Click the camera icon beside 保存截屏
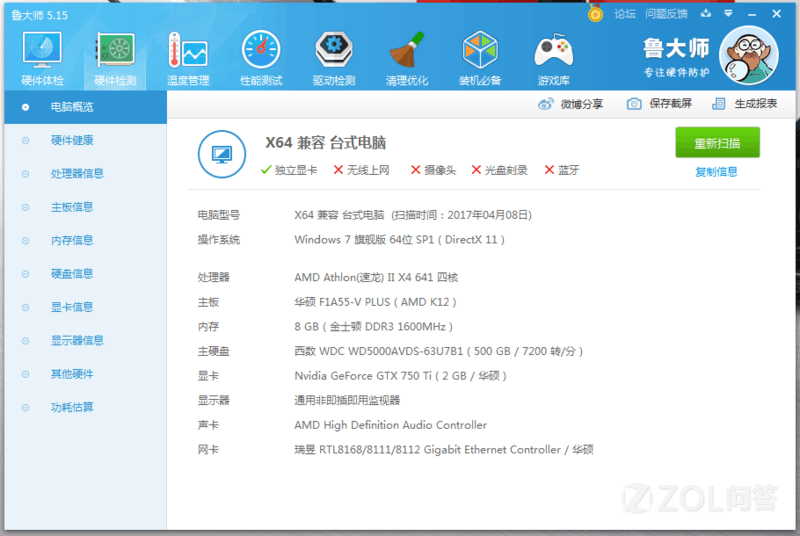Image resolution: width=800 pixels, height=536 pixels. [634, 104]
